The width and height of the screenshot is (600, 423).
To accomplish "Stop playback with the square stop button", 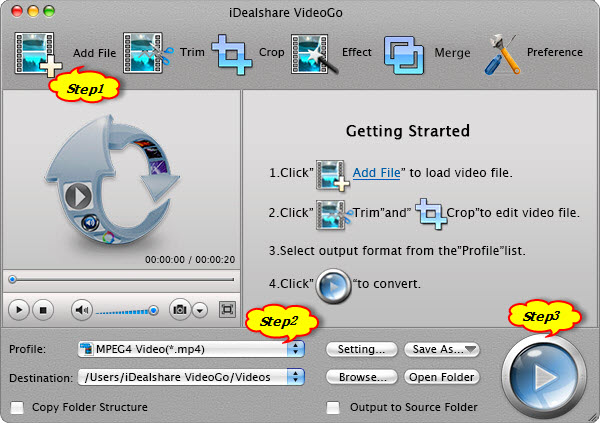I will [43, 310].
